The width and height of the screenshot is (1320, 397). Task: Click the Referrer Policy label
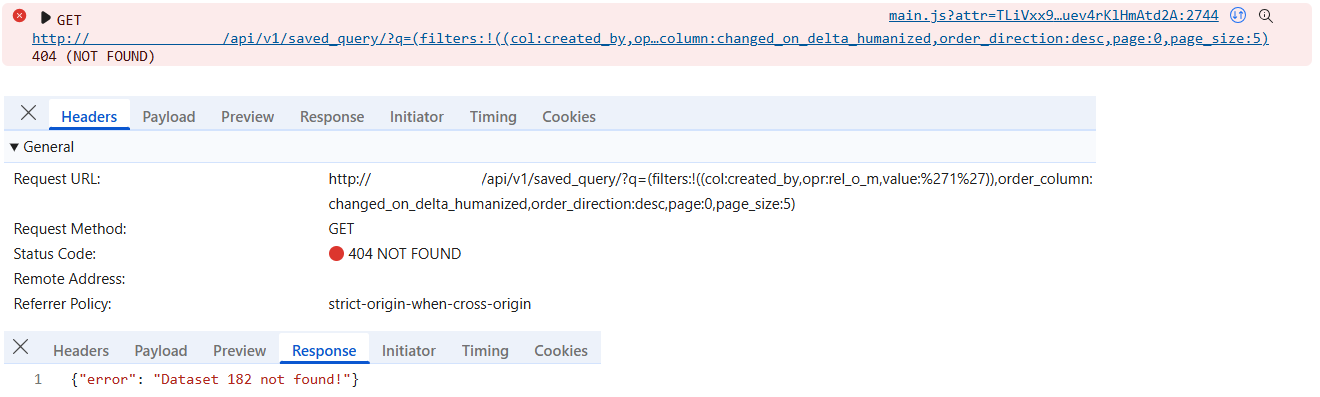(62, 303)
